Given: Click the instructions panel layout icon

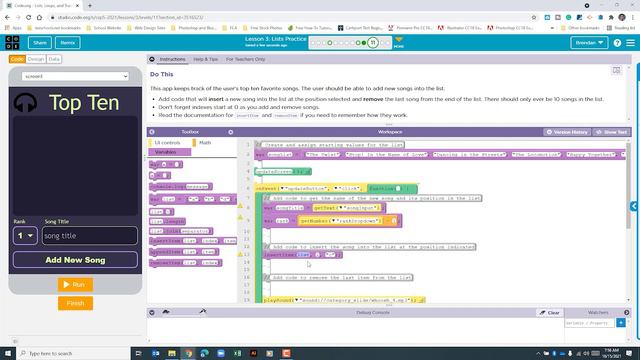Looking at the screenshot, I should click(x=616, y=70).
